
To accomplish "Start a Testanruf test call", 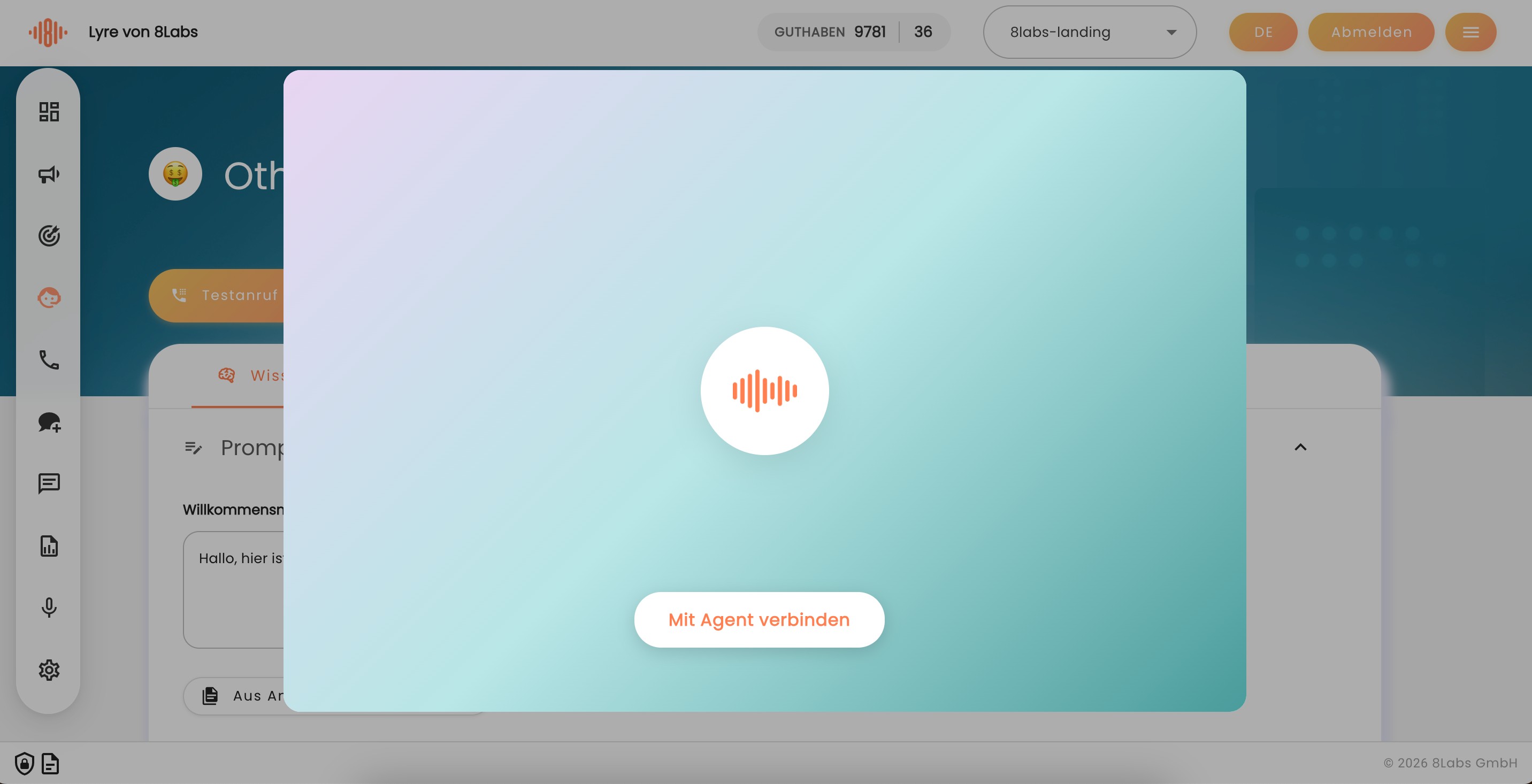I will click(217, 295).
